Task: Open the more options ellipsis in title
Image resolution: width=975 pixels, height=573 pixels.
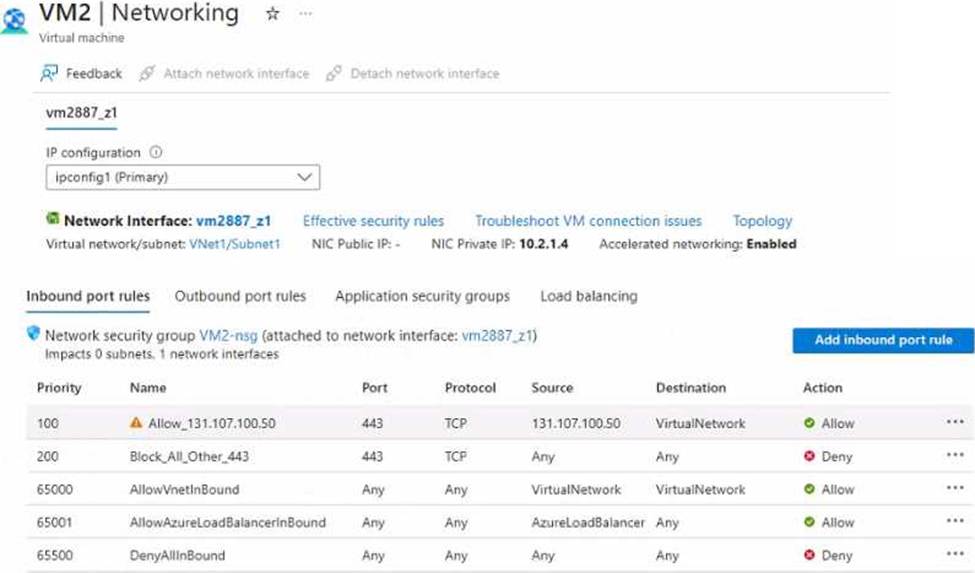Action: [x=306, y=14]
